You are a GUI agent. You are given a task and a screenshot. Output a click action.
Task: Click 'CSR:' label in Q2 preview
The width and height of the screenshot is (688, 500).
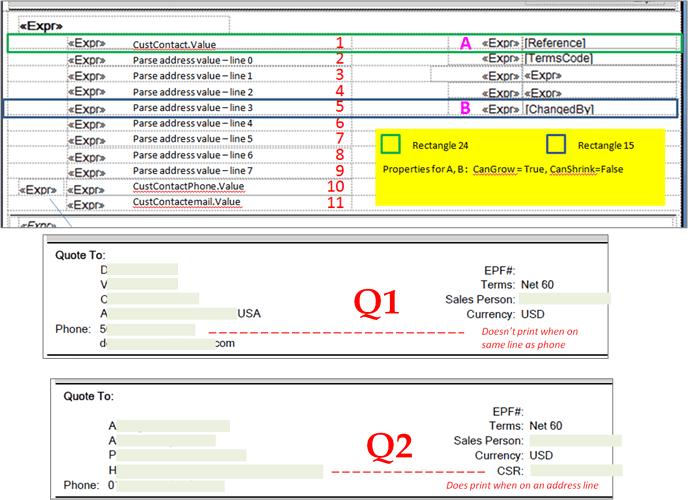pyautogui.click(x=510, y=471)
